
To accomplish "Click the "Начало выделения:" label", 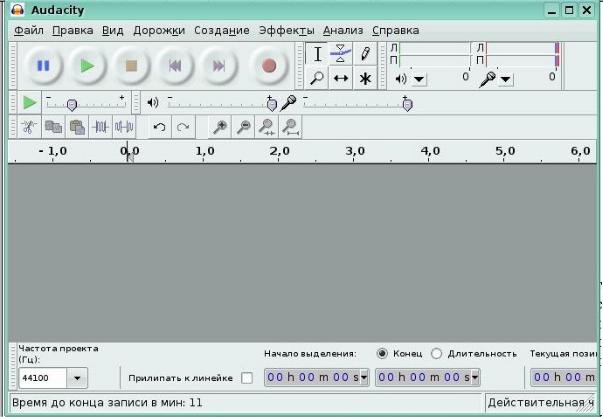I will tap(310, 354).
